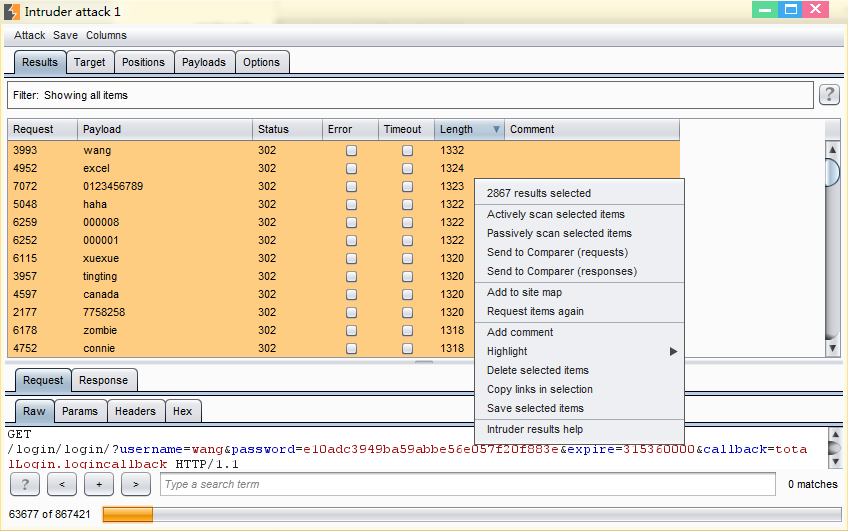Toggle Length column sort arrow
This screenshot has width=848, height=531.
coord(496,129)
